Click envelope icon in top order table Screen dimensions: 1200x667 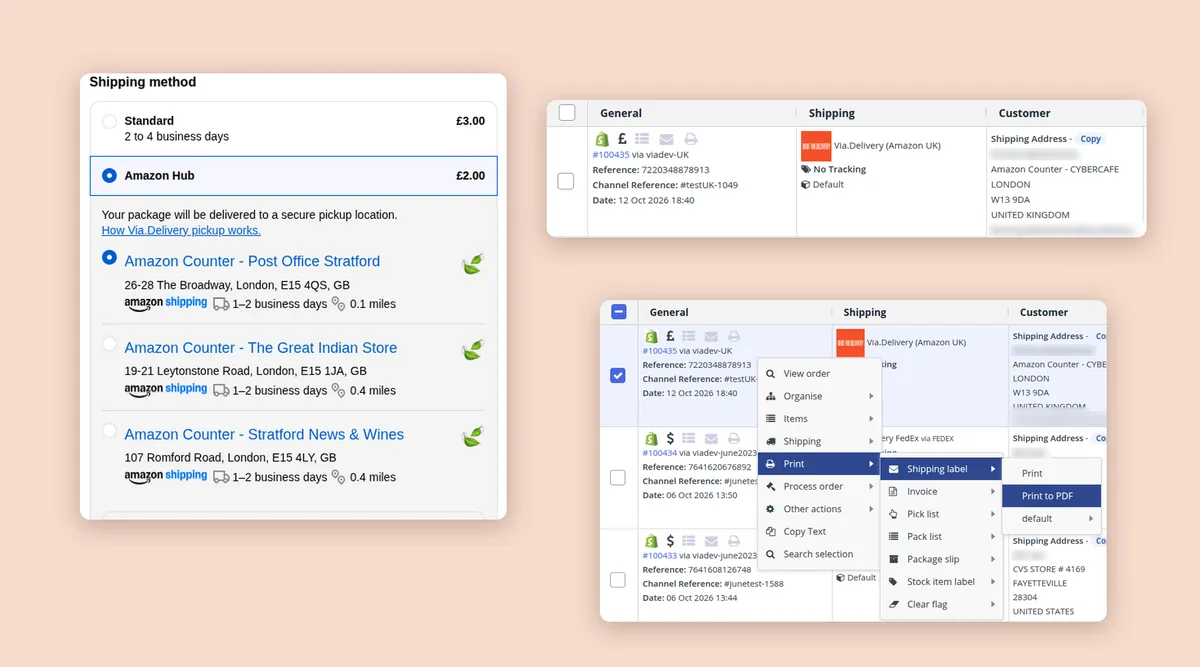tap(666, 140)
